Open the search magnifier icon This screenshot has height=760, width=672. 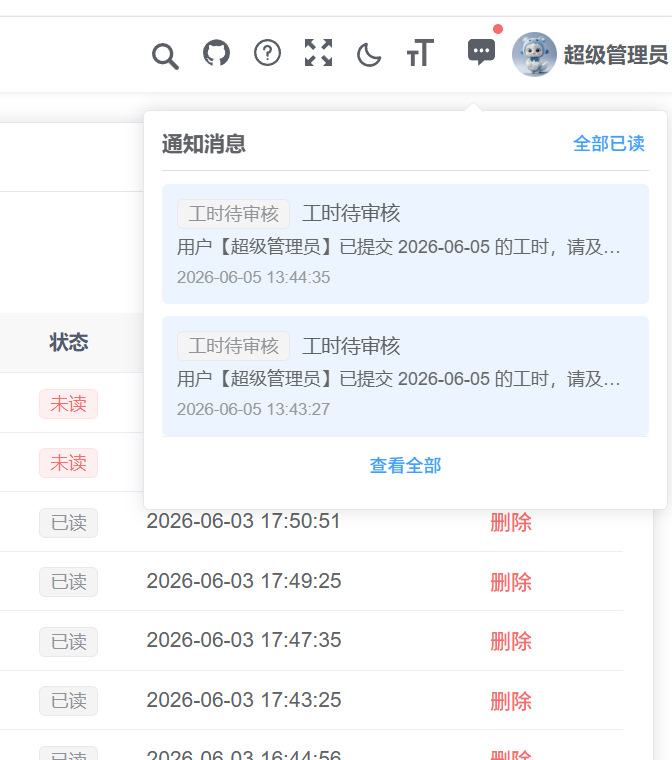165,56
